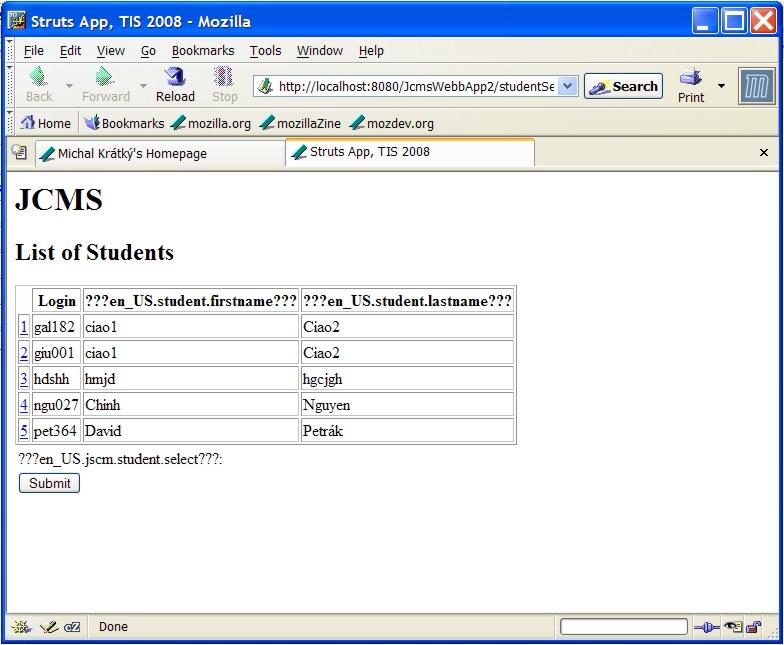This screenshot has height=645, width=784.
Task: Open the Help menu
Action: coord(371,51)
